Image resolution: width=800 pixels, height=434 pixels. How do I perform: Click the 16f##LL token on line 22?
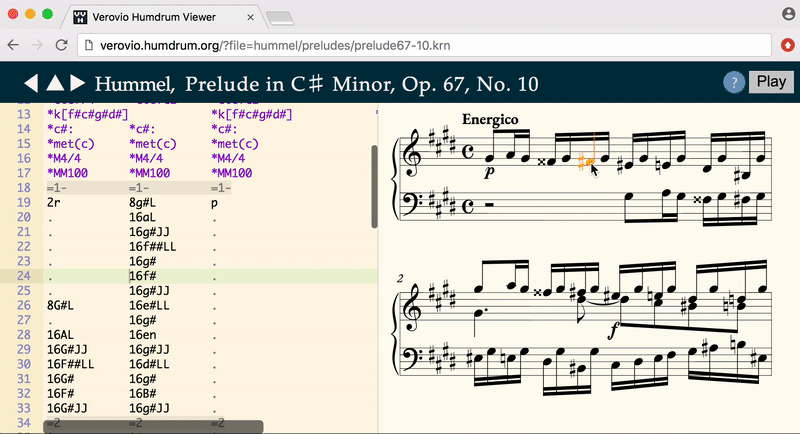(153, 247)
